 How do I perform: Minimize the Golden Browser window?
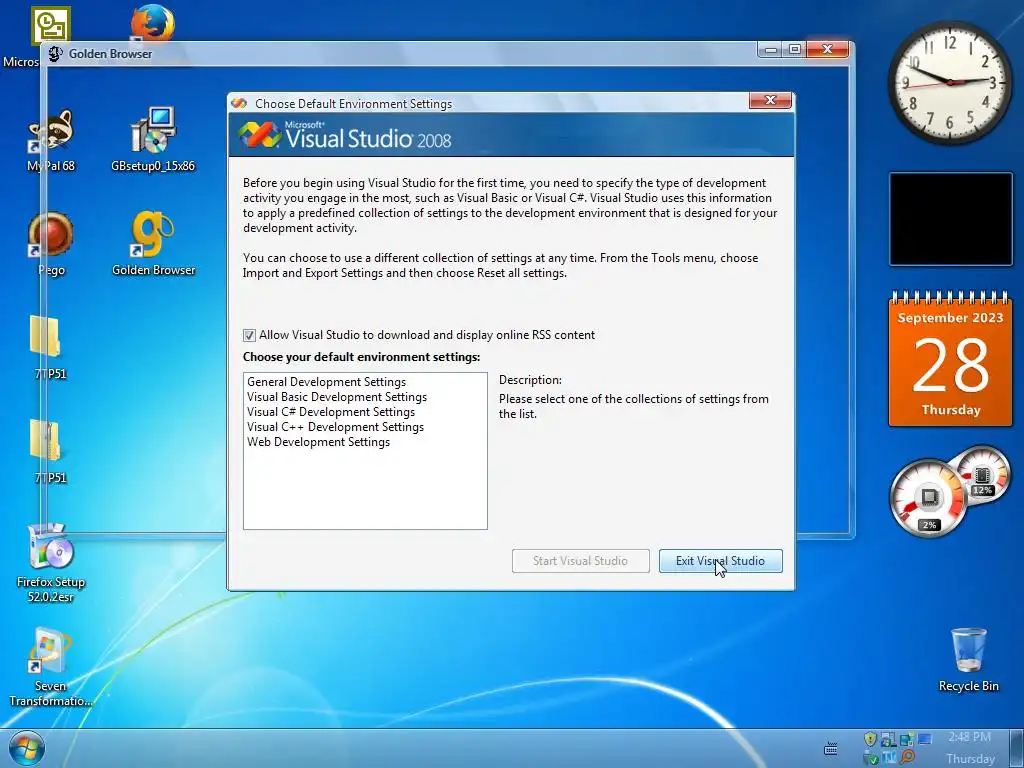pos(771,50)
